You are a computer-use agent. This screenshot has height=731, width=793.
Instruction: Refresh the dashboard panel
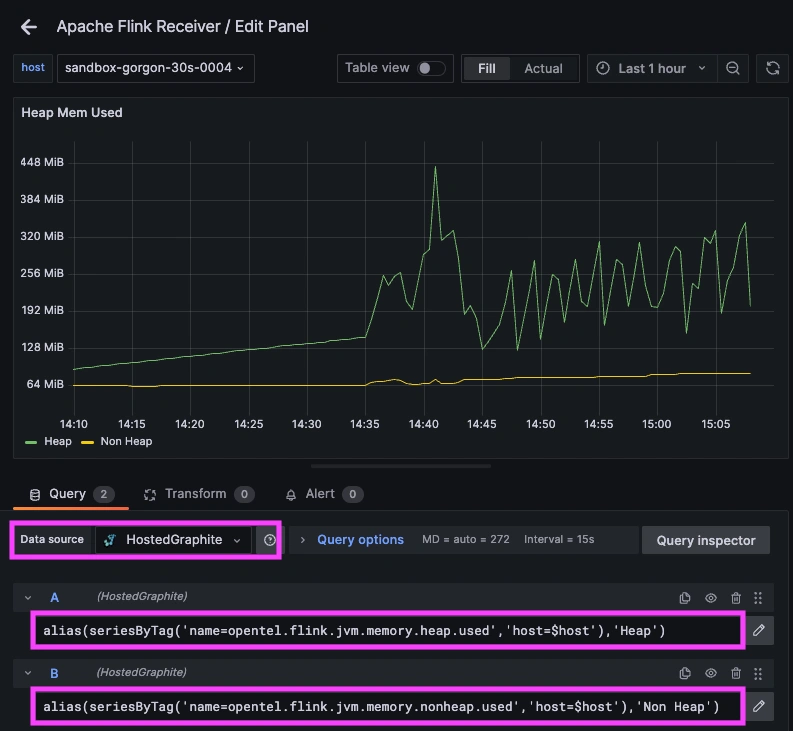click(x=772, y=68)
